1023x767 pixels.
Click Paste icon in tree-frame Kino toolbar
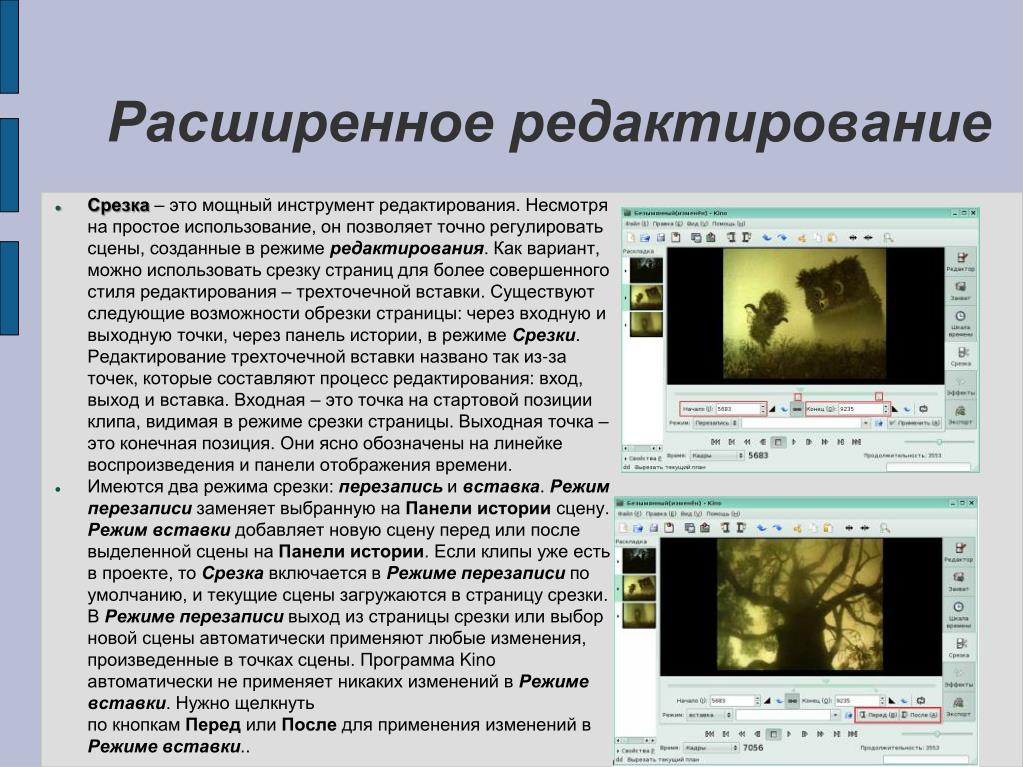click(827, 528)
